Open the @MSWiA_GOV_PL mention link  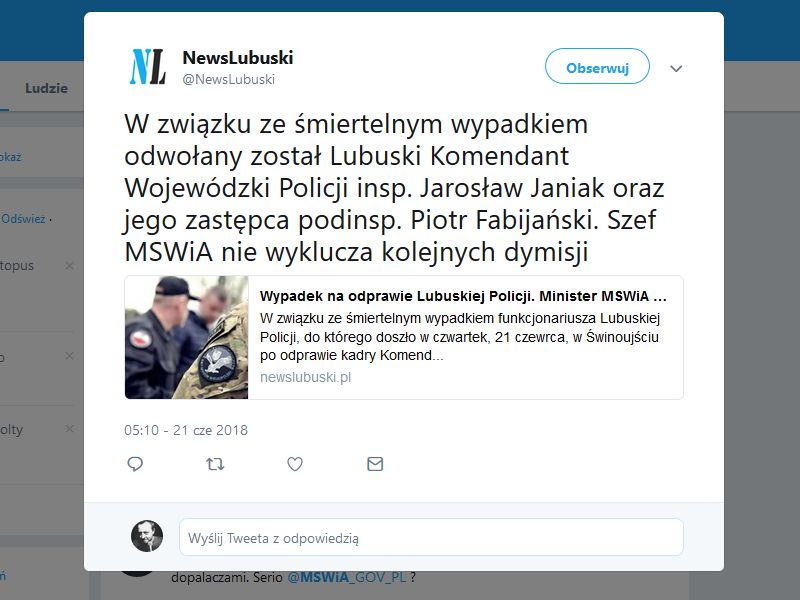[x=347, y=578]
